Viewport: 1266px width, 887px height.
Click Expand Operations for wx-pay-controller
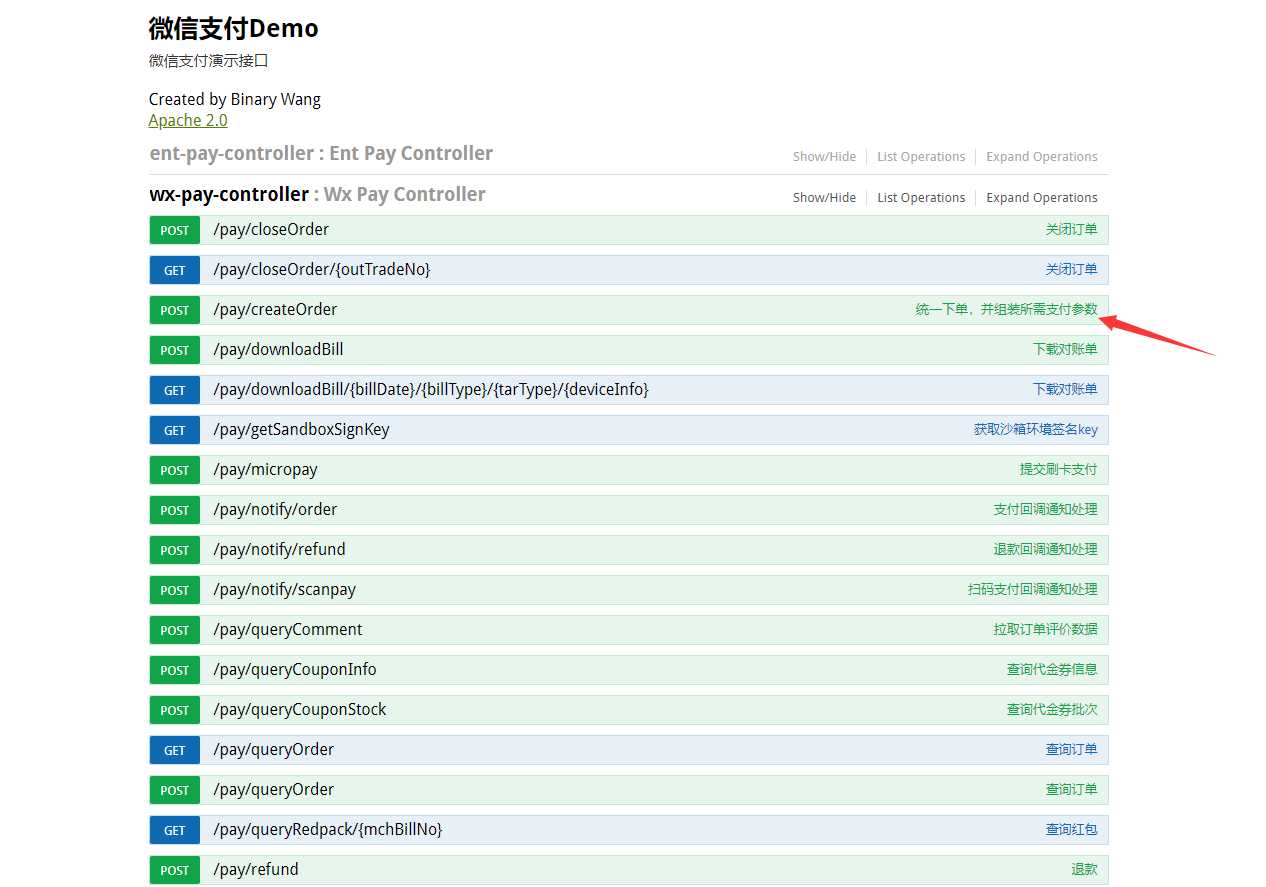pyautogui.click(x=1042, y=198)
